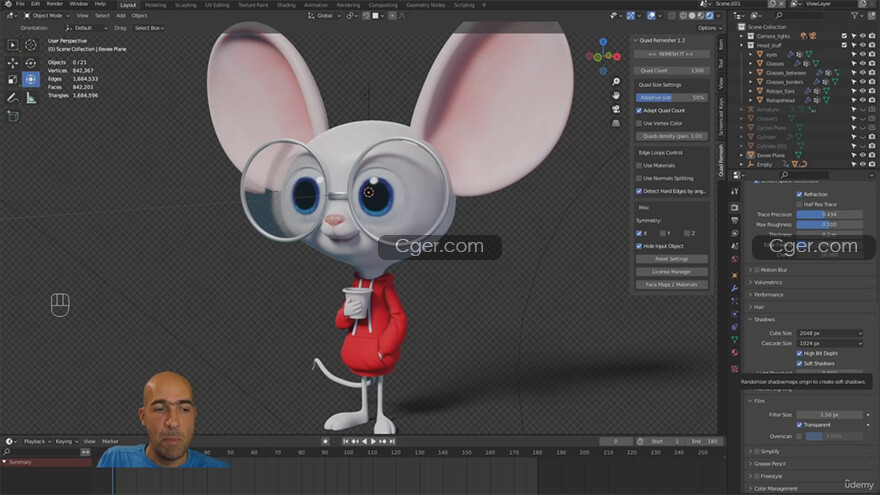Open the Scene properties tab icon

tap(735, 246)
